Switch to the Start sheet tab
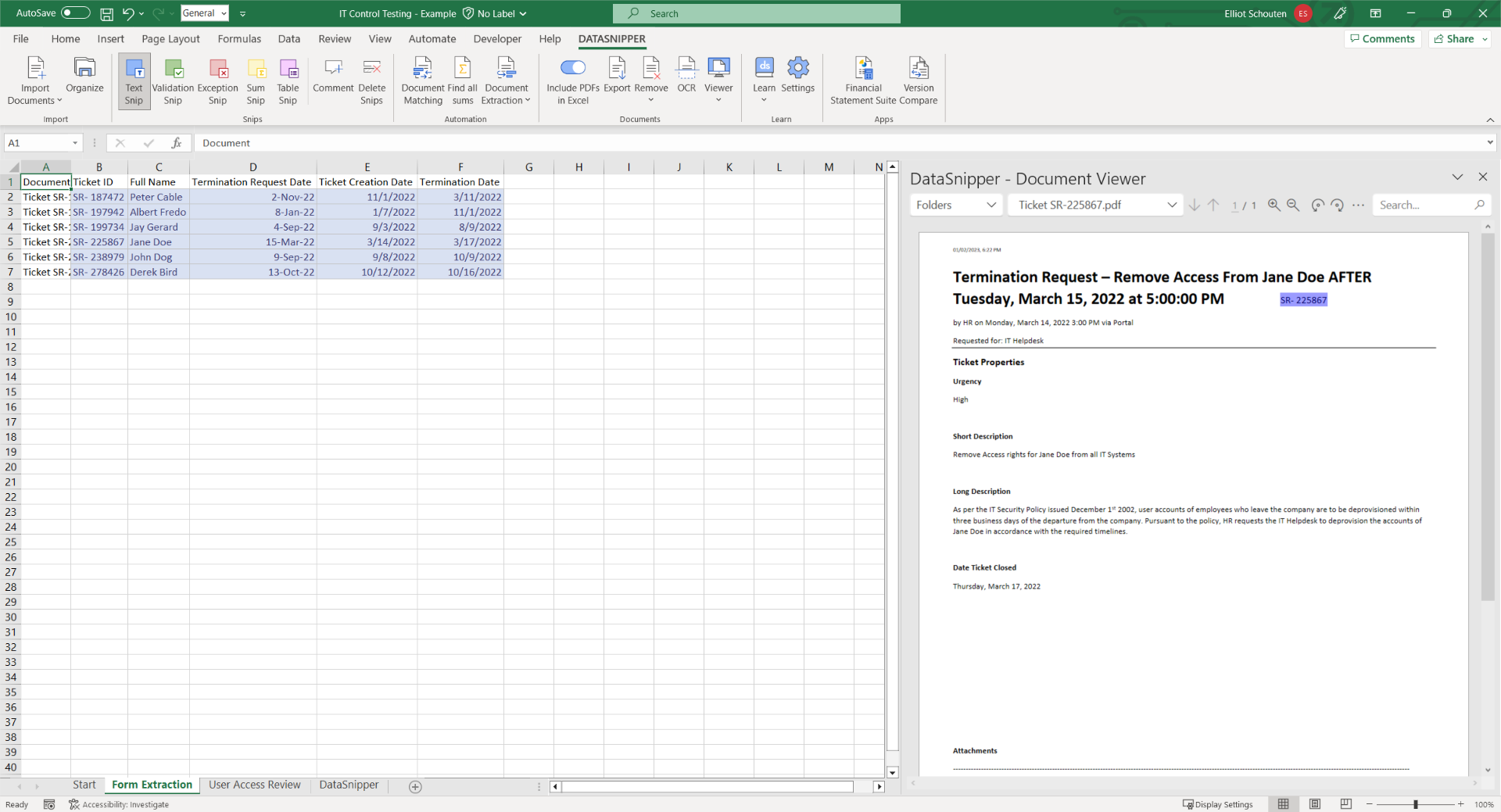 (x=84, y=785)
